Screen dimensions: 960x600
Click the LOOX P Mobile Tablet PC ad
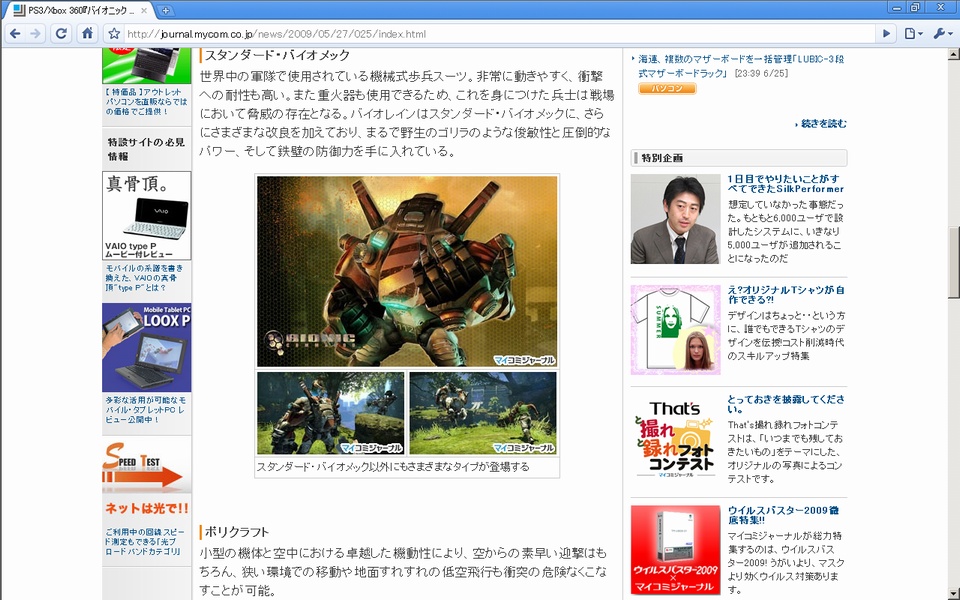pyautogui.click(x=147, y=347)
